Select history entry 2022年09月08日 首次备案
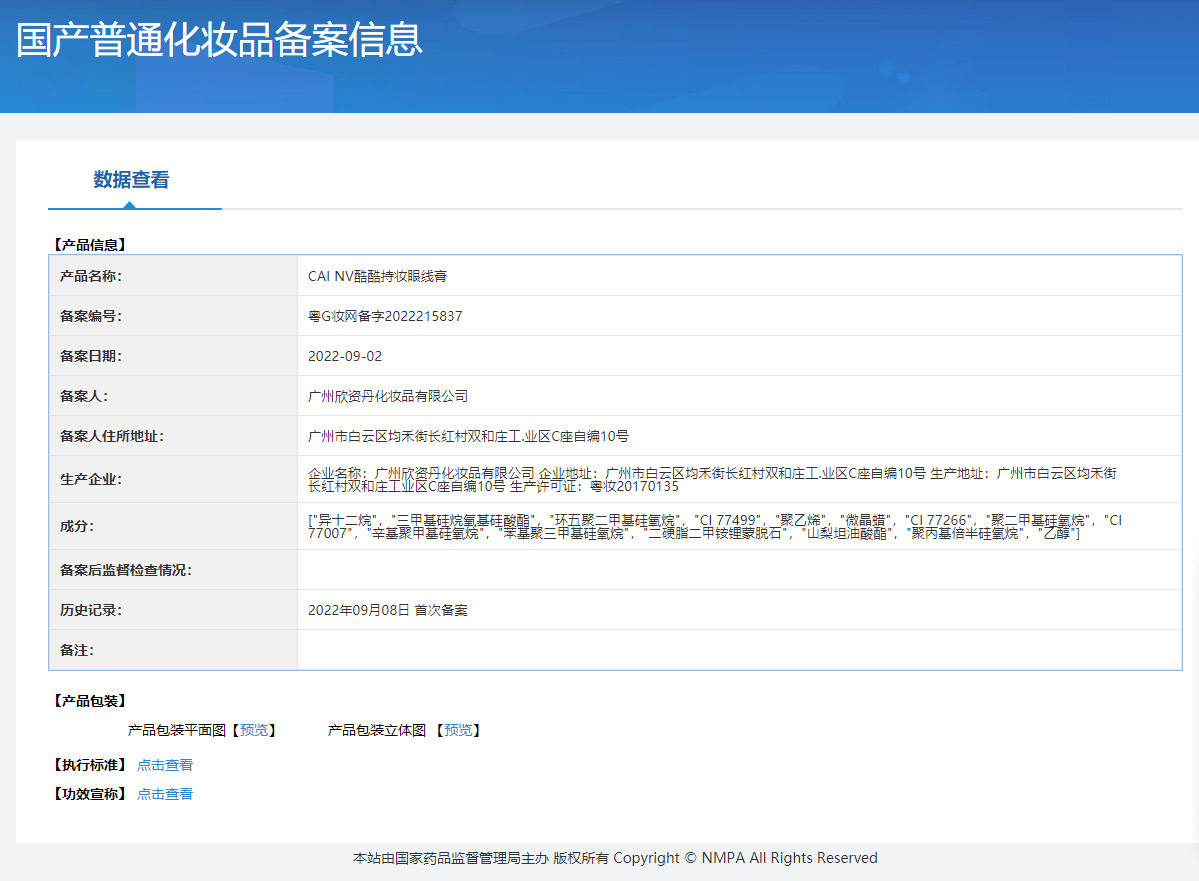1199x881 pixels. tap(388, 610)
